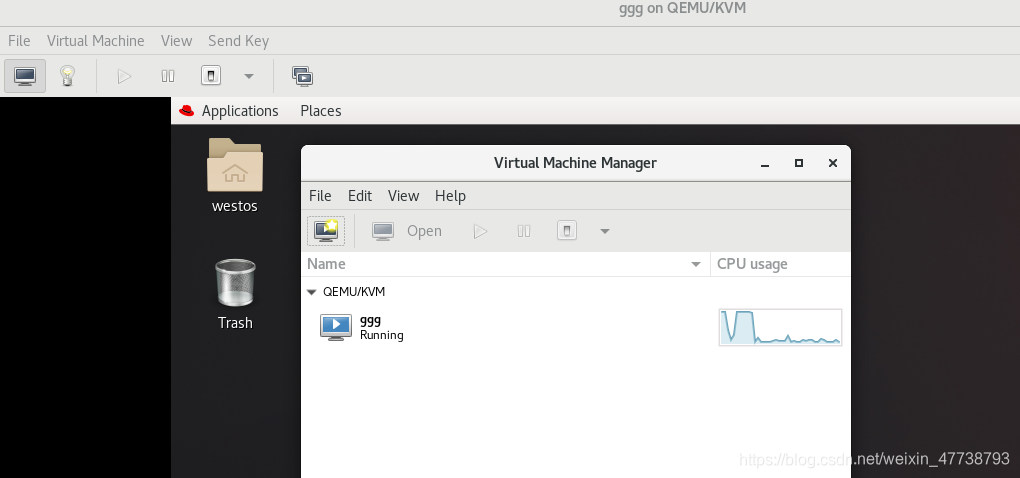
Task: Minimize the Virtual Machine Manager window
Action: [765, 163]
